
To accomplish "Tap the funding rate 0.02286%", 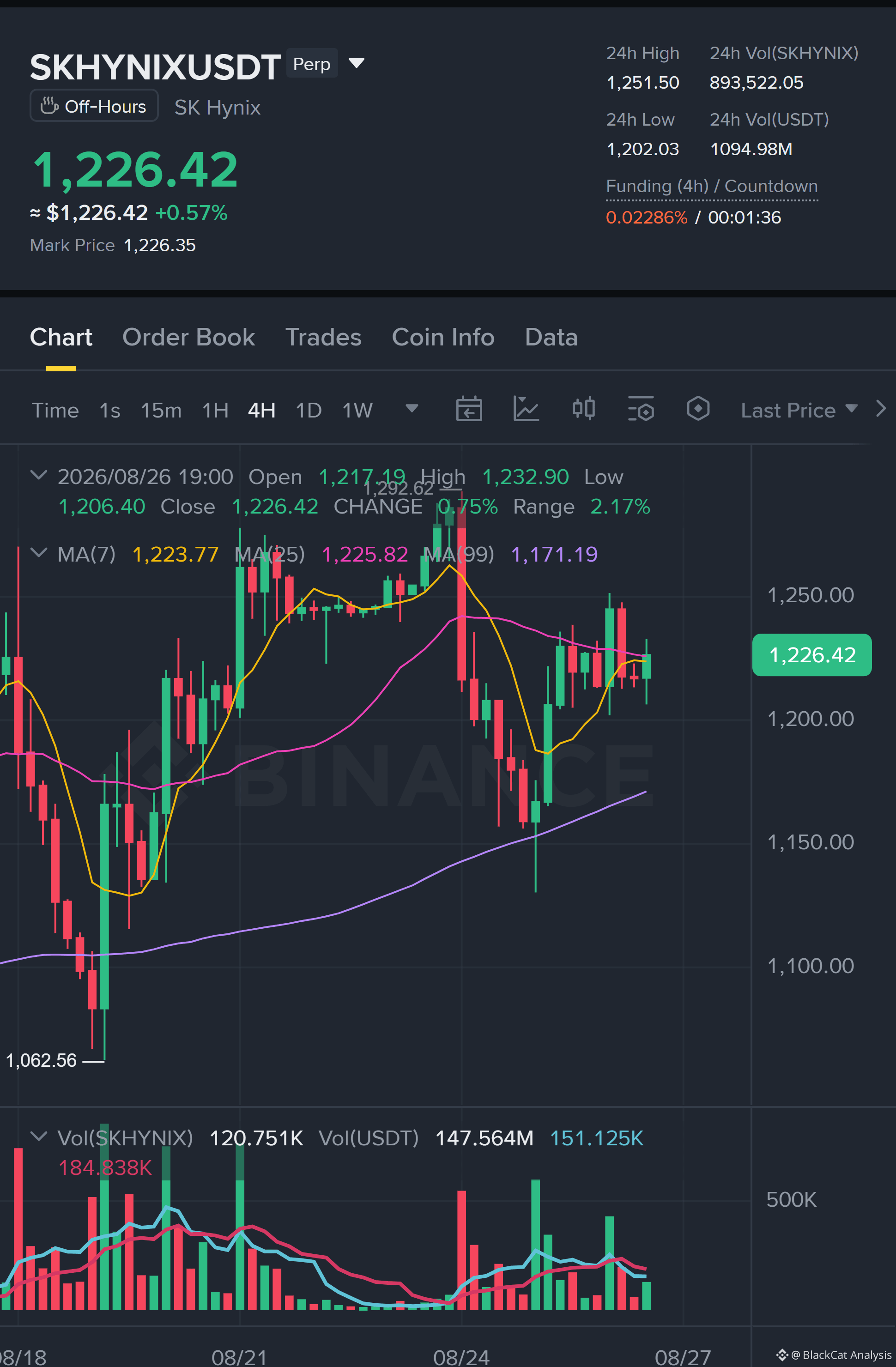I will pos(647,218).
